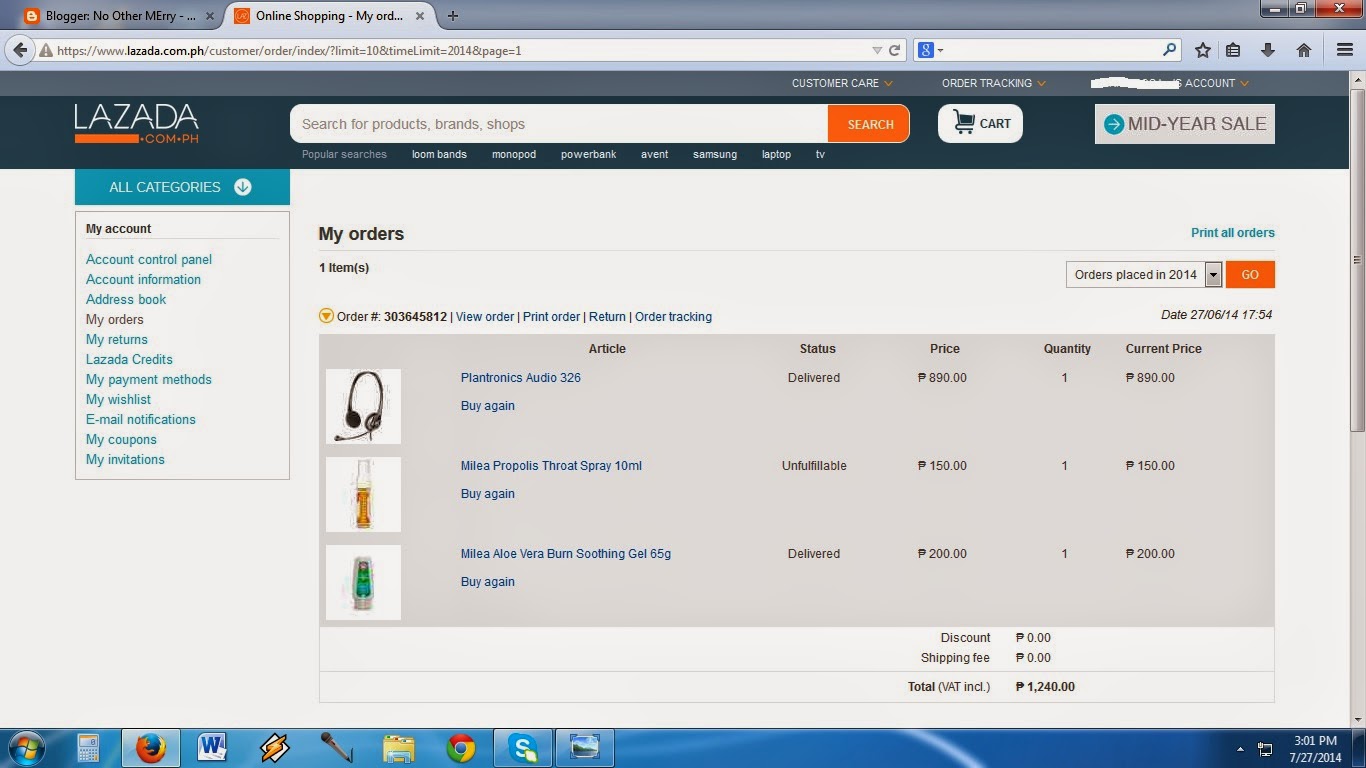This screenshot has width=1366, height=768.
Task: Click the orange GO button
Action: (x=1250, y=275)
